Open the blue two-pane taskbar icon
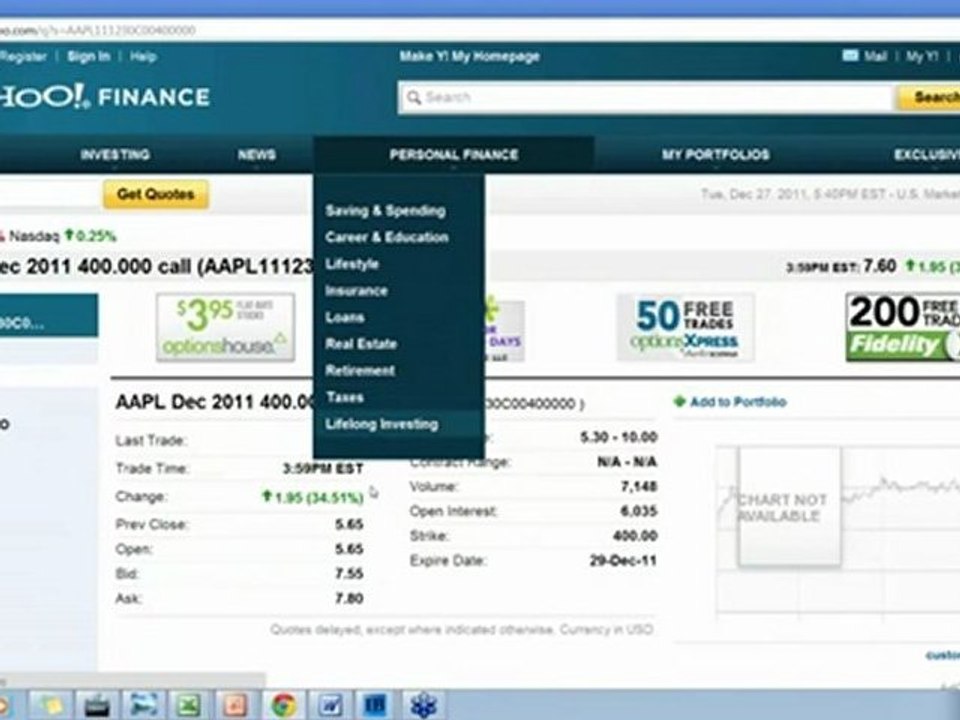 tap(375, 705)
